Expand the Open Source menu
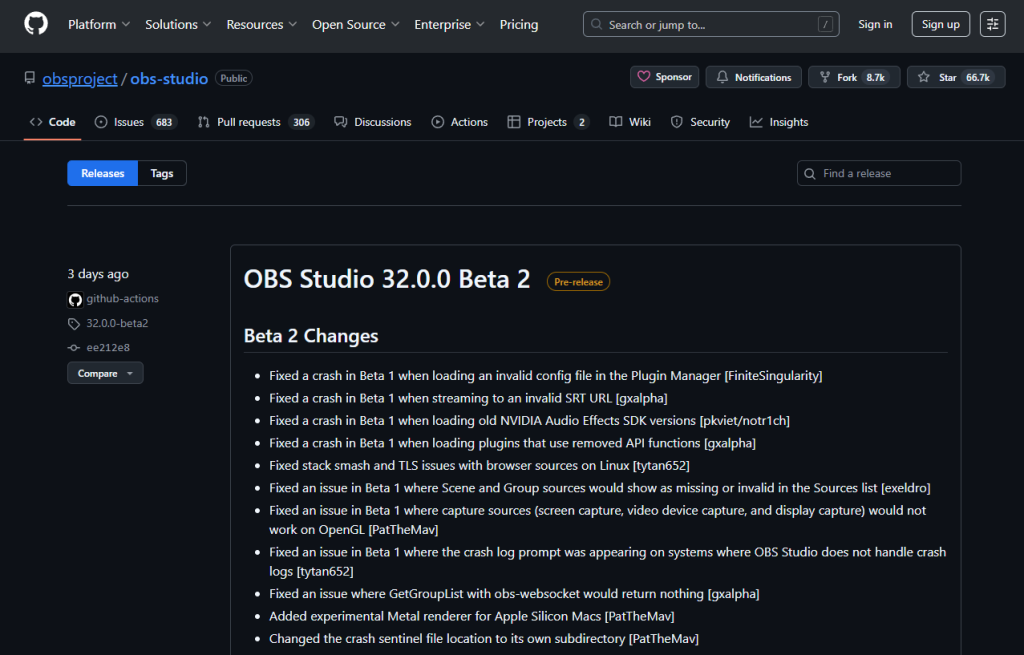 tap(355, 24)
